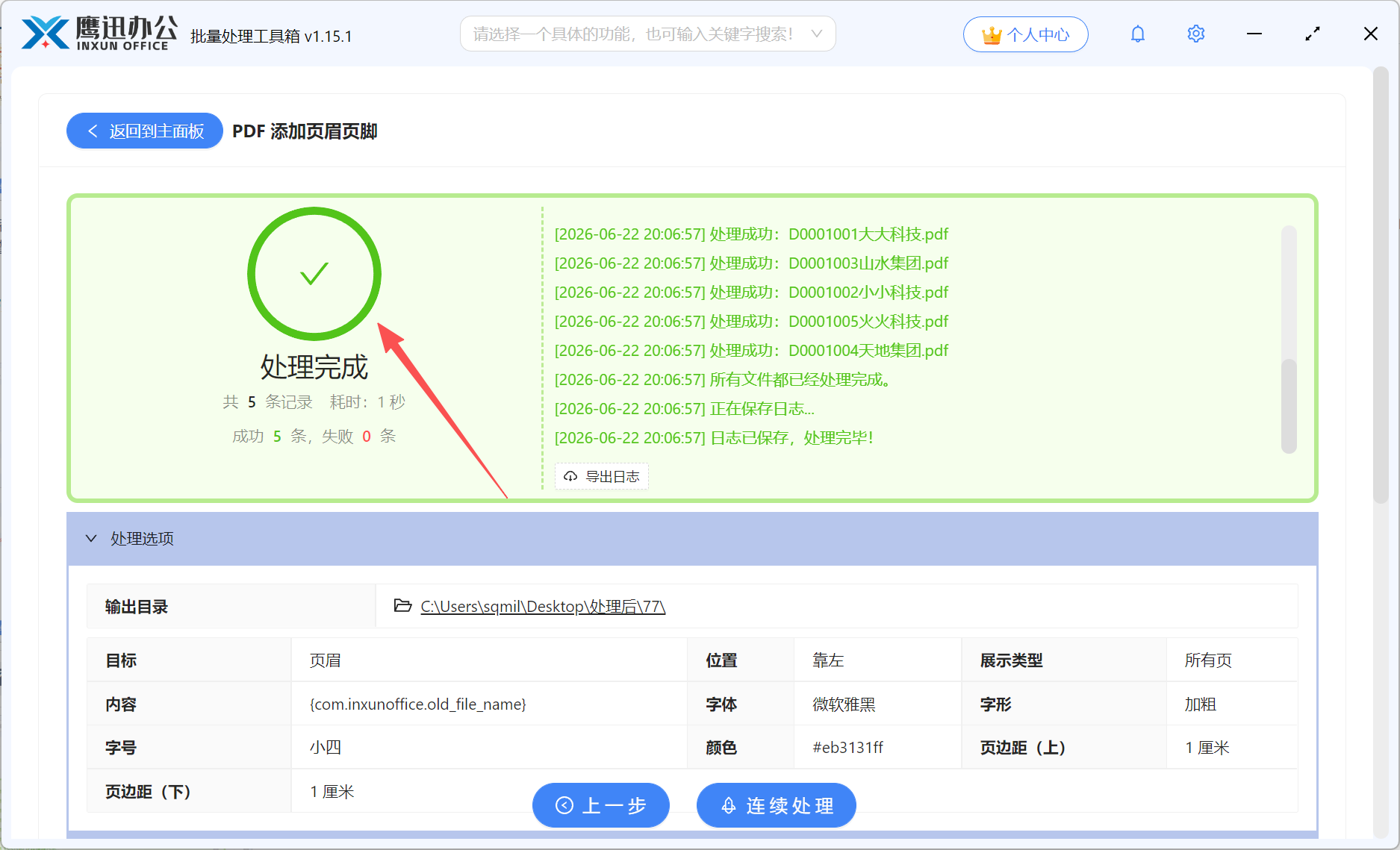The image size is (1400, 850).
Task: Click the 失败 0 条 failure count
Action: 359,437
